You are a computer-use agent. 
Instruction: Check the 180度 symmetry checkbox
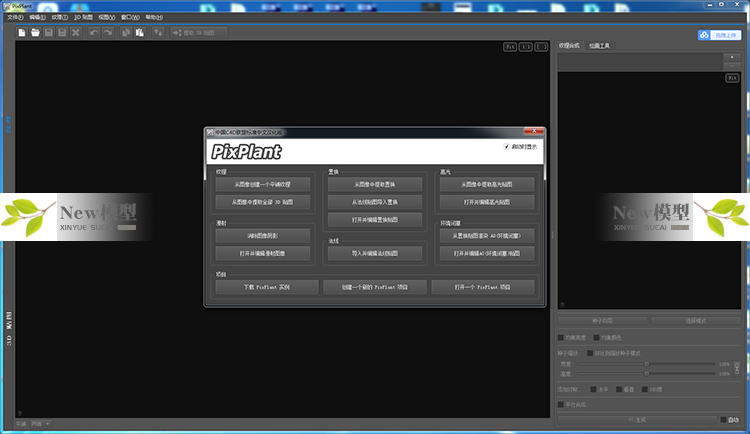[x=645, y=389]
